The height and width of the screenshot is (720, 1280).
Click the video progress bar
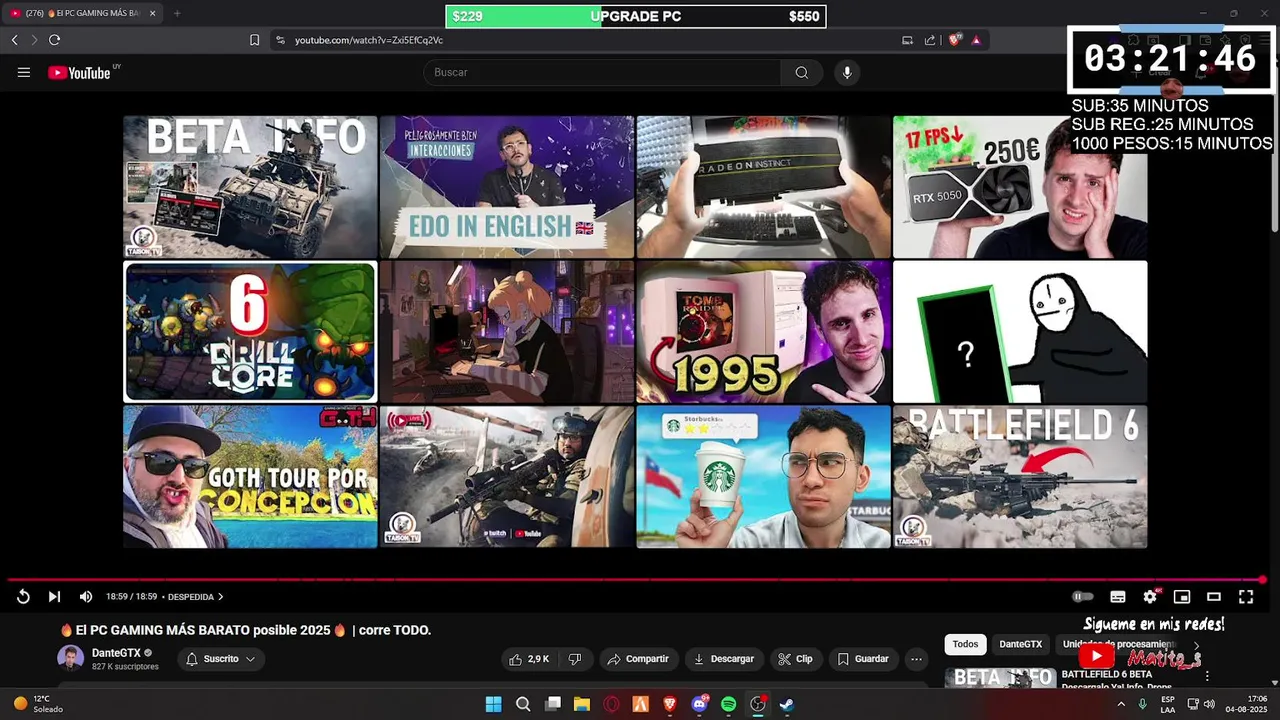(x=636, y=580)
